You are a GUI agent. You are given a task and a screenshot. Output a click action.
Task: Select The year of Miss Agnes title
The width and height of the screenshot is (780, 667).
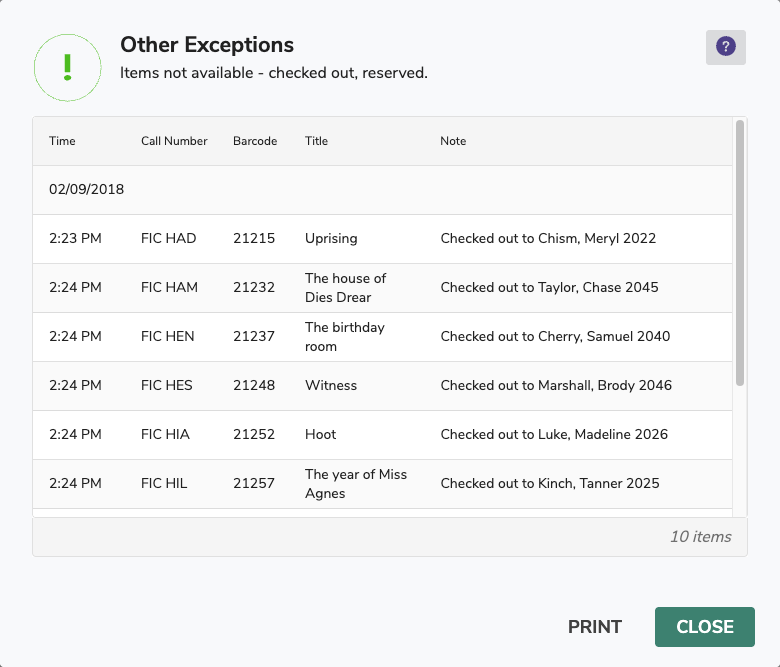(355, 484)
